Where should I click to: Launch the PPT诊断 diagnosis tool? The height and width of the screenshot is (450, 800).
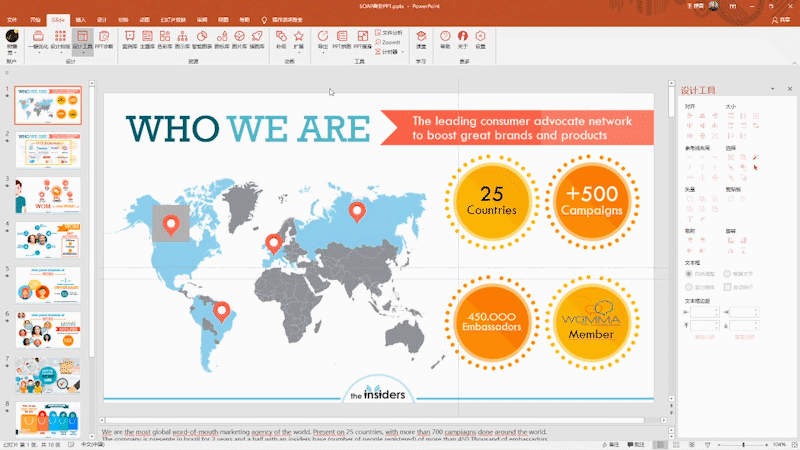[x=104, y=39]
